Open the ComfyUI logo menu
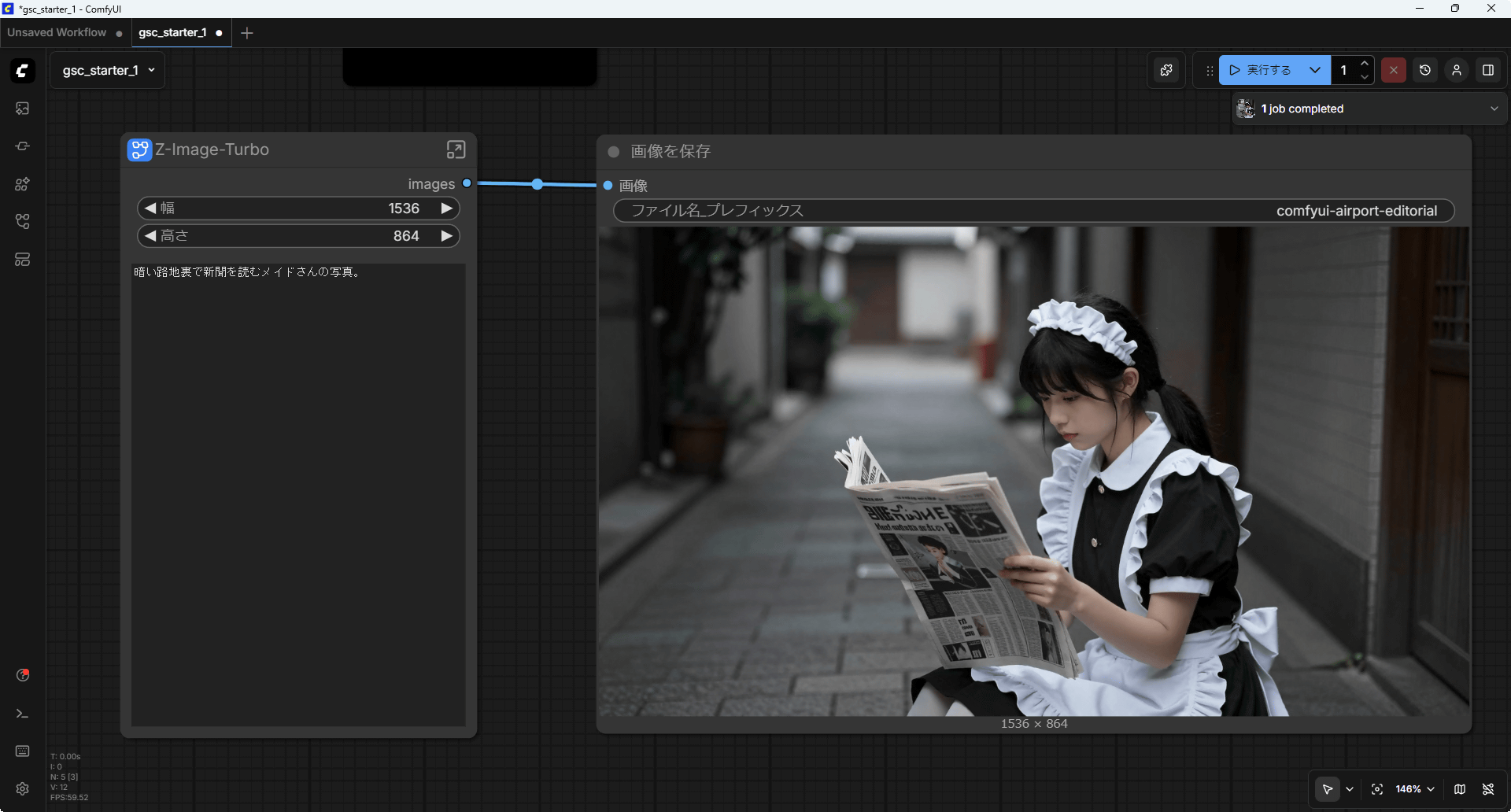The width and height of the screenshot is (1511, 812). [x=22, y=71]
